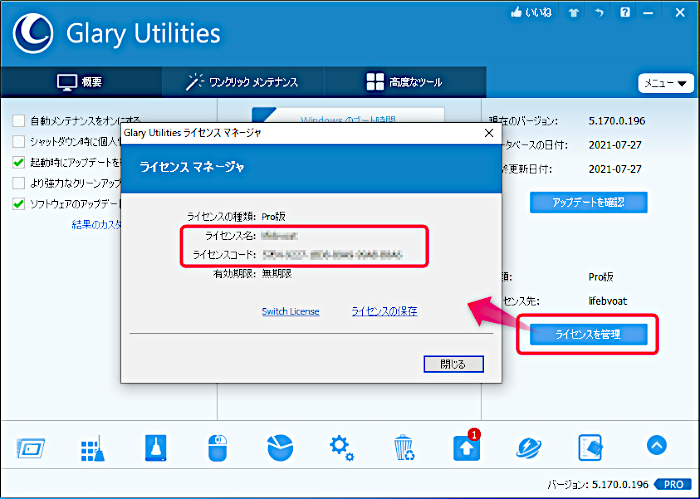Click the ライセンスを管理 button
This screenshot has height=499, width=700.
pos(588,334)
